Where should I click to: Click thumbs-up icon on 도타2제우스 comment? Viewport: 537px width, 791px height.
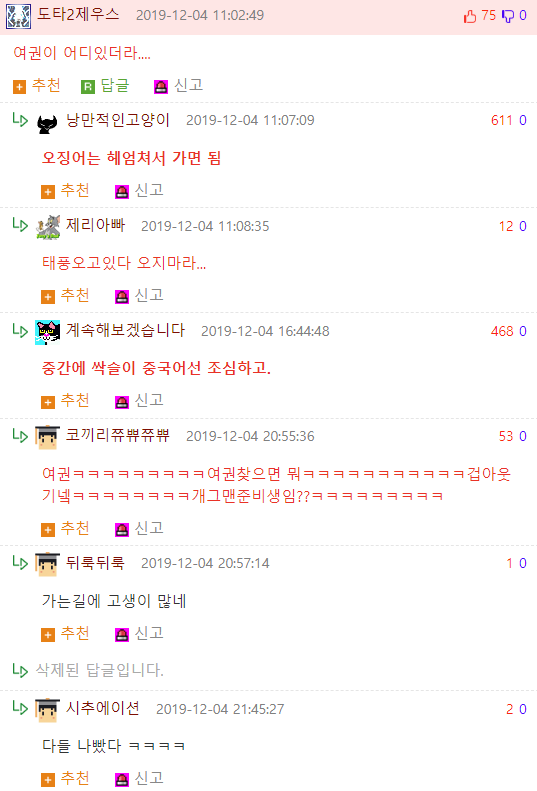(470, 17)
